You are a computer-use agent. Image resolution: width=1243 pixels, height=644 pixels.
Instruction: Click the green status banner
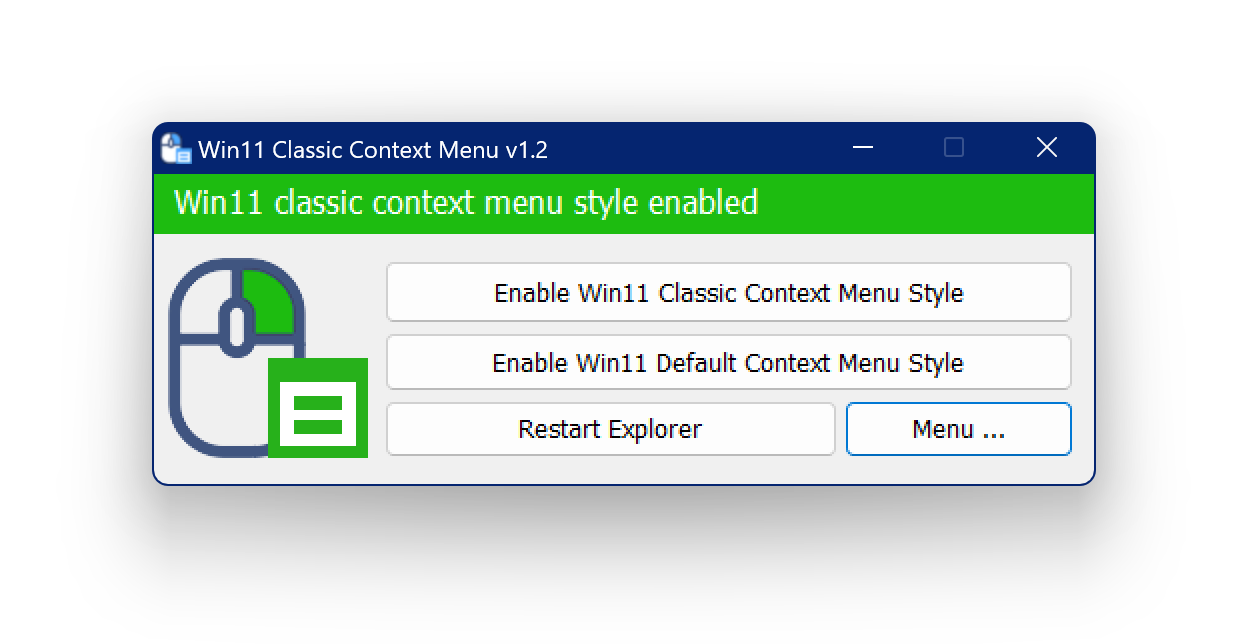623,203
